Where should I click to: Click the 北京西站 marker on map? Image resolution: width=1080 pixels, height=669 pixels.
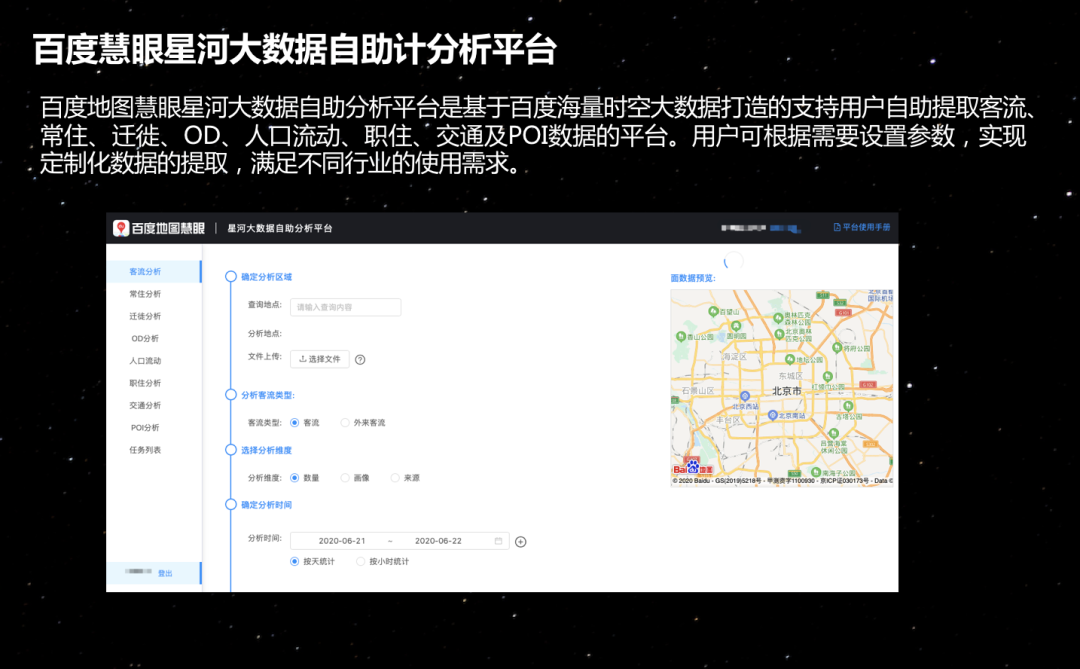click(745, 396)
